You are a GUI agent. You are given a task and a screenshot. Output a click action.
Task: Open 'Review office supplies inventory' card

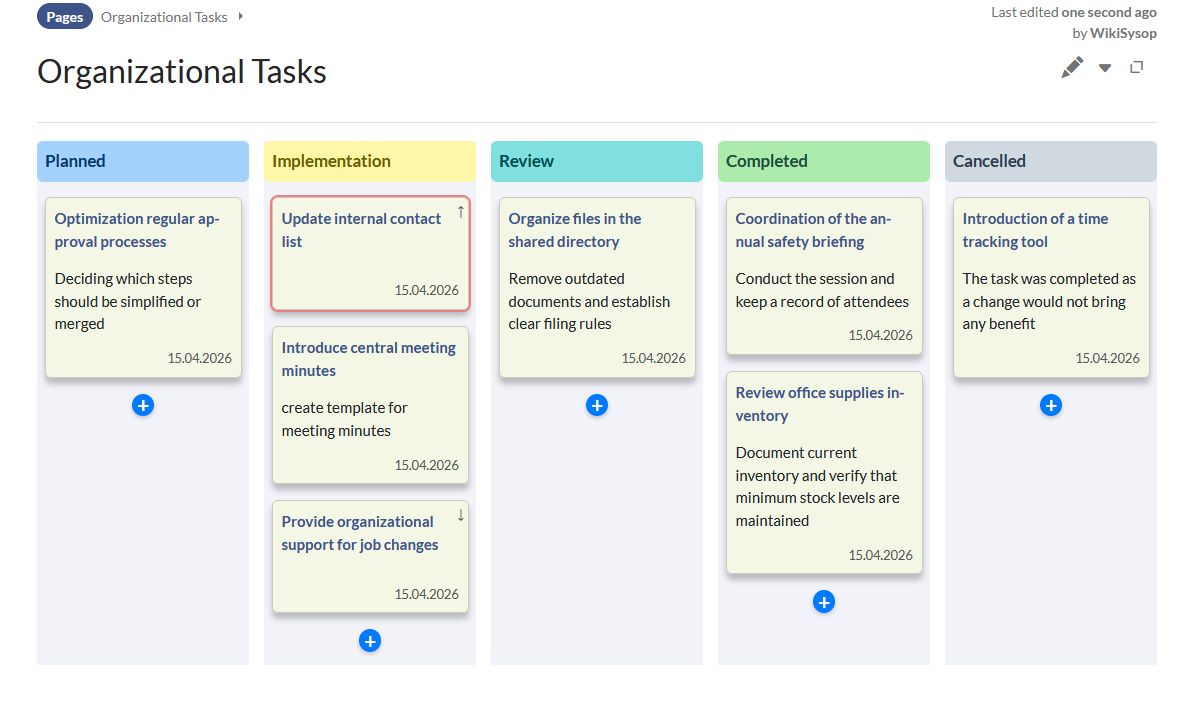tap(819, 404)
